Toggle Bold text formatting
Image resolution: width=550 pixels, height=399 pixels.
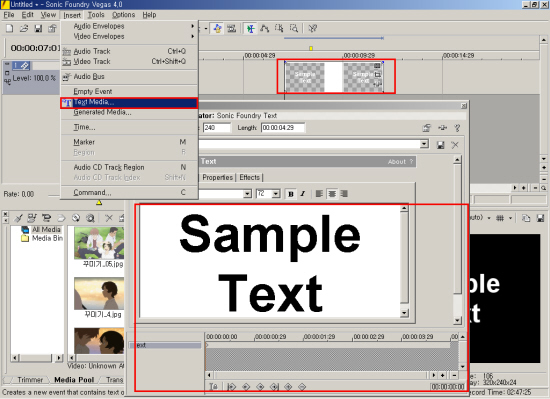click(291, 194)
